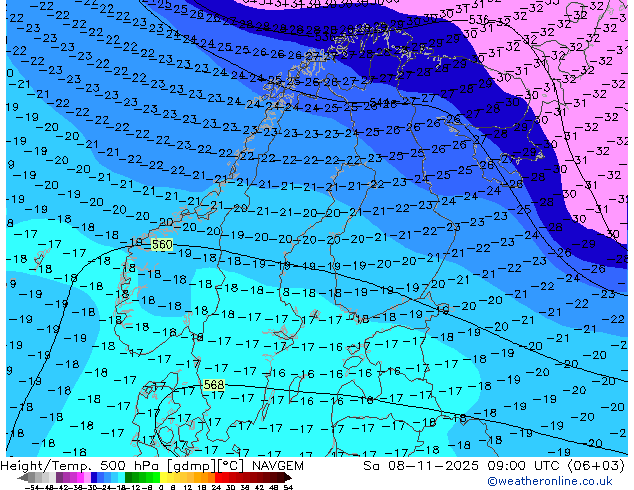Click the 560 contour height label

click(x=162, y=245)
